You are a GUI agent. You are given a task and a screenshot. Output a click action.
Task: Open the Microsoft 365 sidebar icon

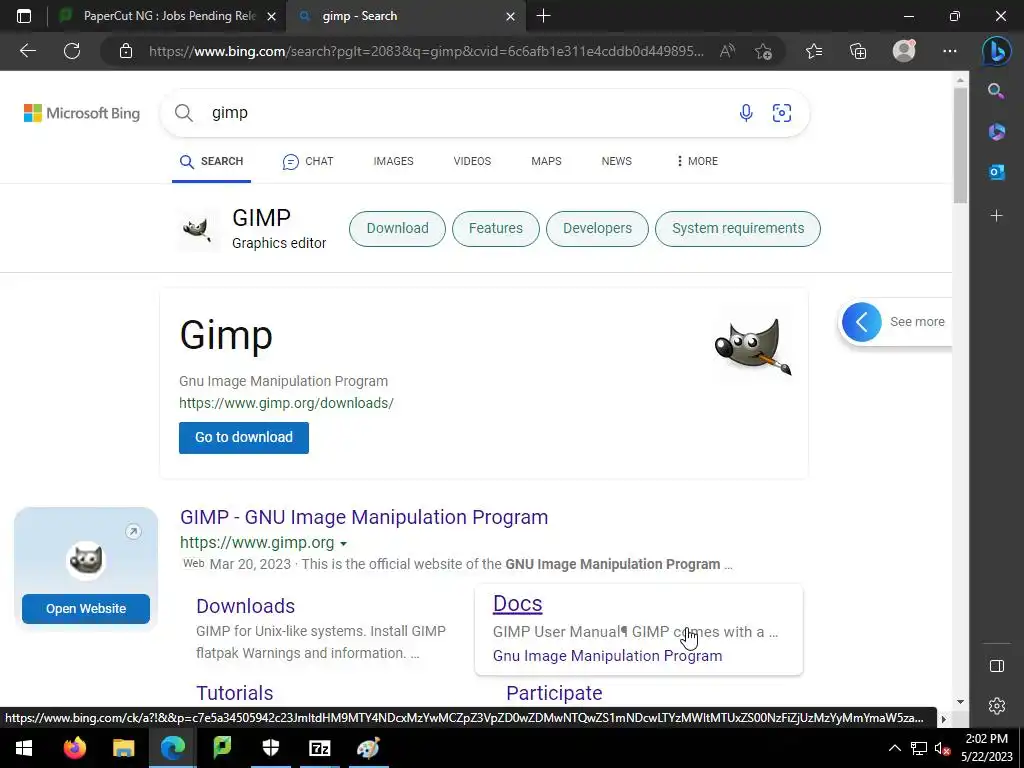coord(997,132)
